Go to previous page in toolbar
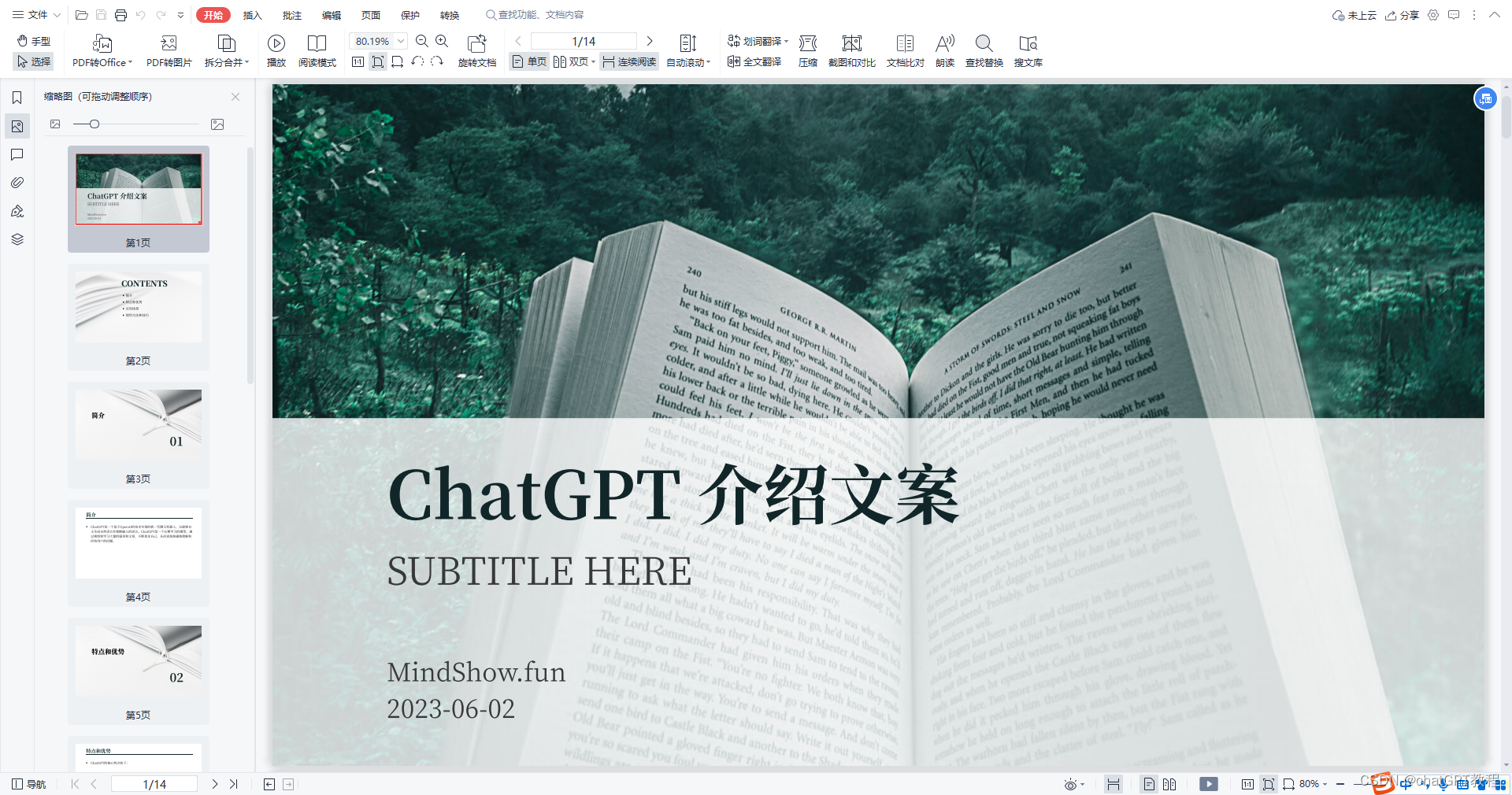Viewport: 1512px width, 795px height. [518, 41]
